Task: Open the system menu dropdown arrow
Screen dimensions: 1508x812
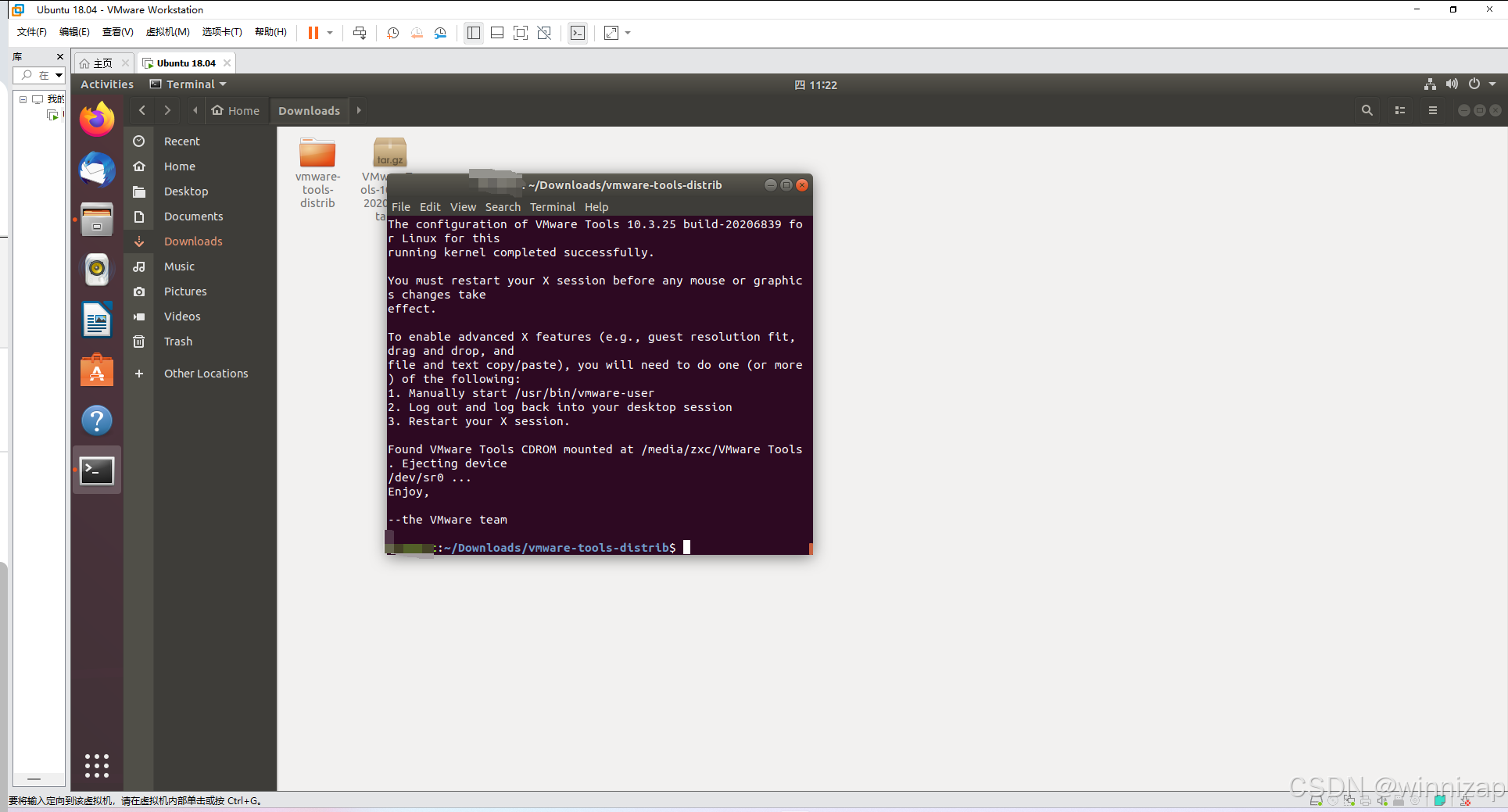Action: click(1492, 84)
